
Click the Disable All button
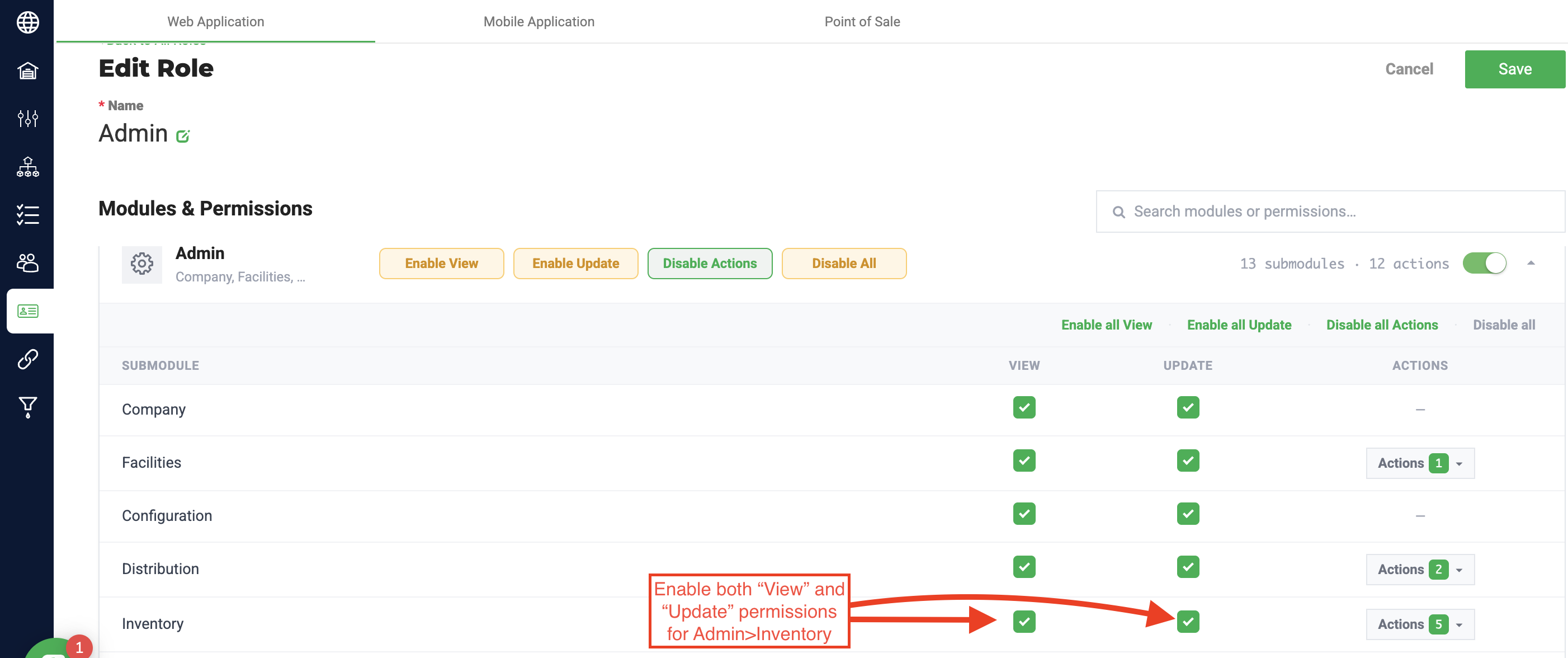pos(844,263)
